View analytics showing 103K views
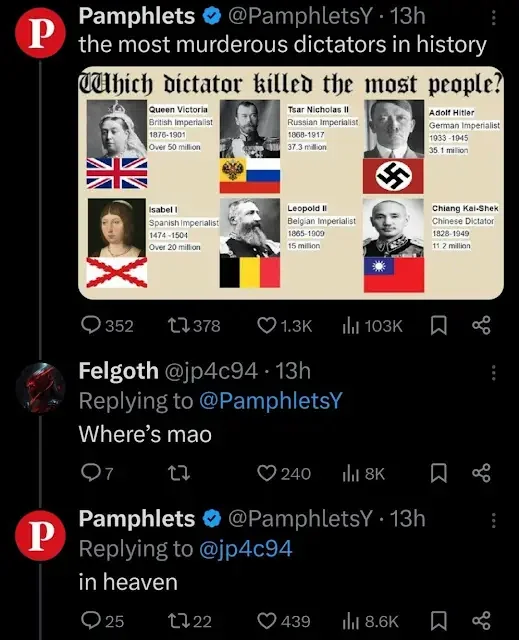Viewport: 519px width, 640px height. click(x=372, y=326)
